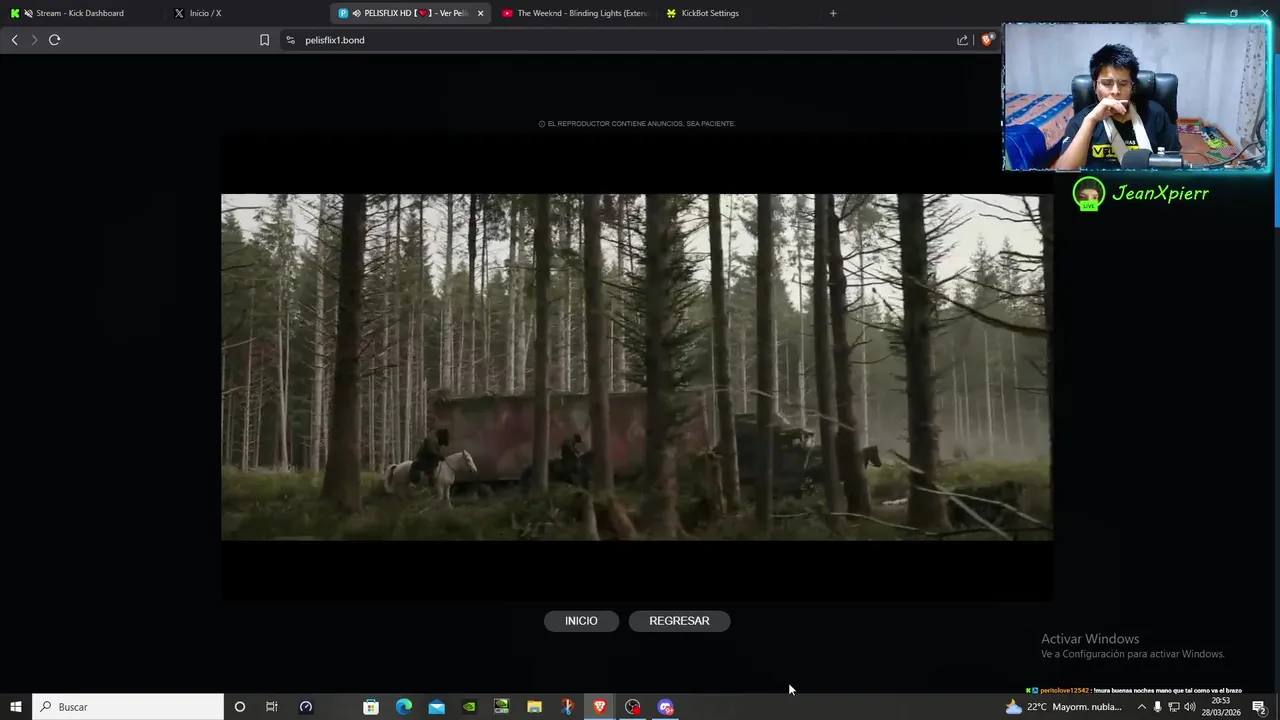Select the PELISFLIX HD tab

[410, 13]
